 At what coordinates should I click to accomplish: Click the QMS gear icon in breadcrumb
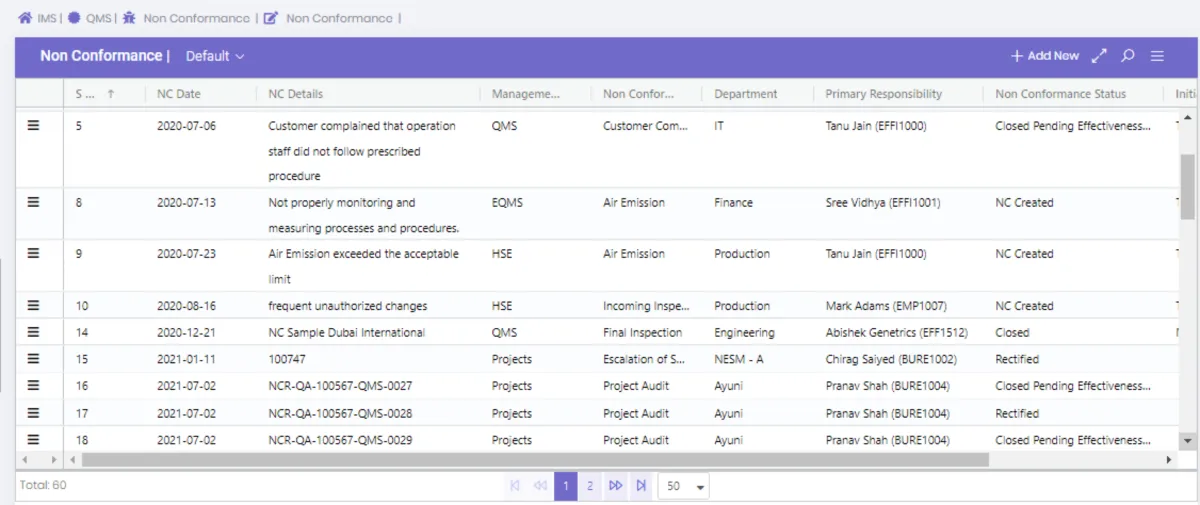click(x=74, y=18)
